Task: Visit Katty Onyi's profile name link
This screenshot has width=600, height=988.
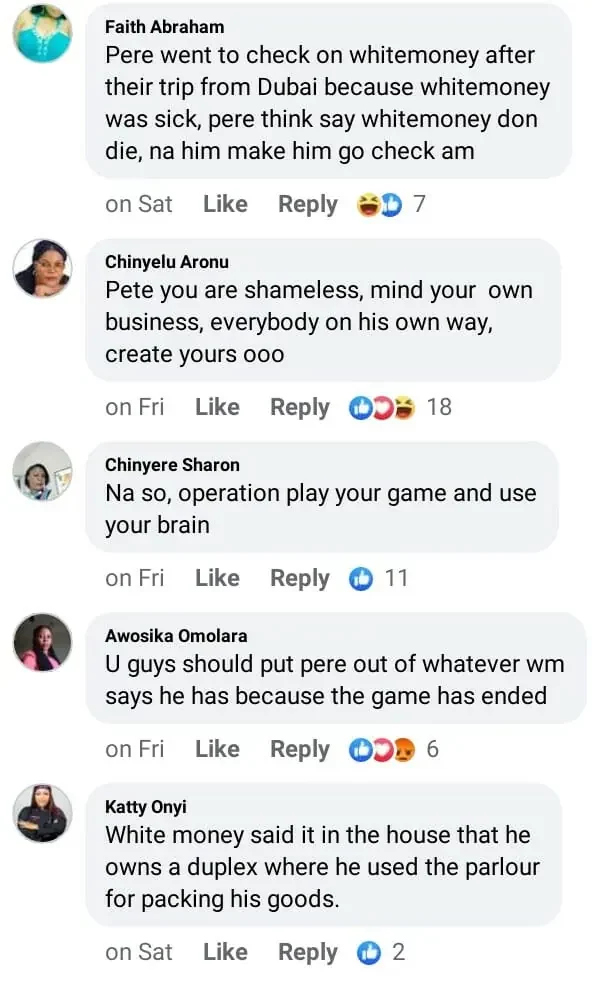Action: tap(145, 806)
